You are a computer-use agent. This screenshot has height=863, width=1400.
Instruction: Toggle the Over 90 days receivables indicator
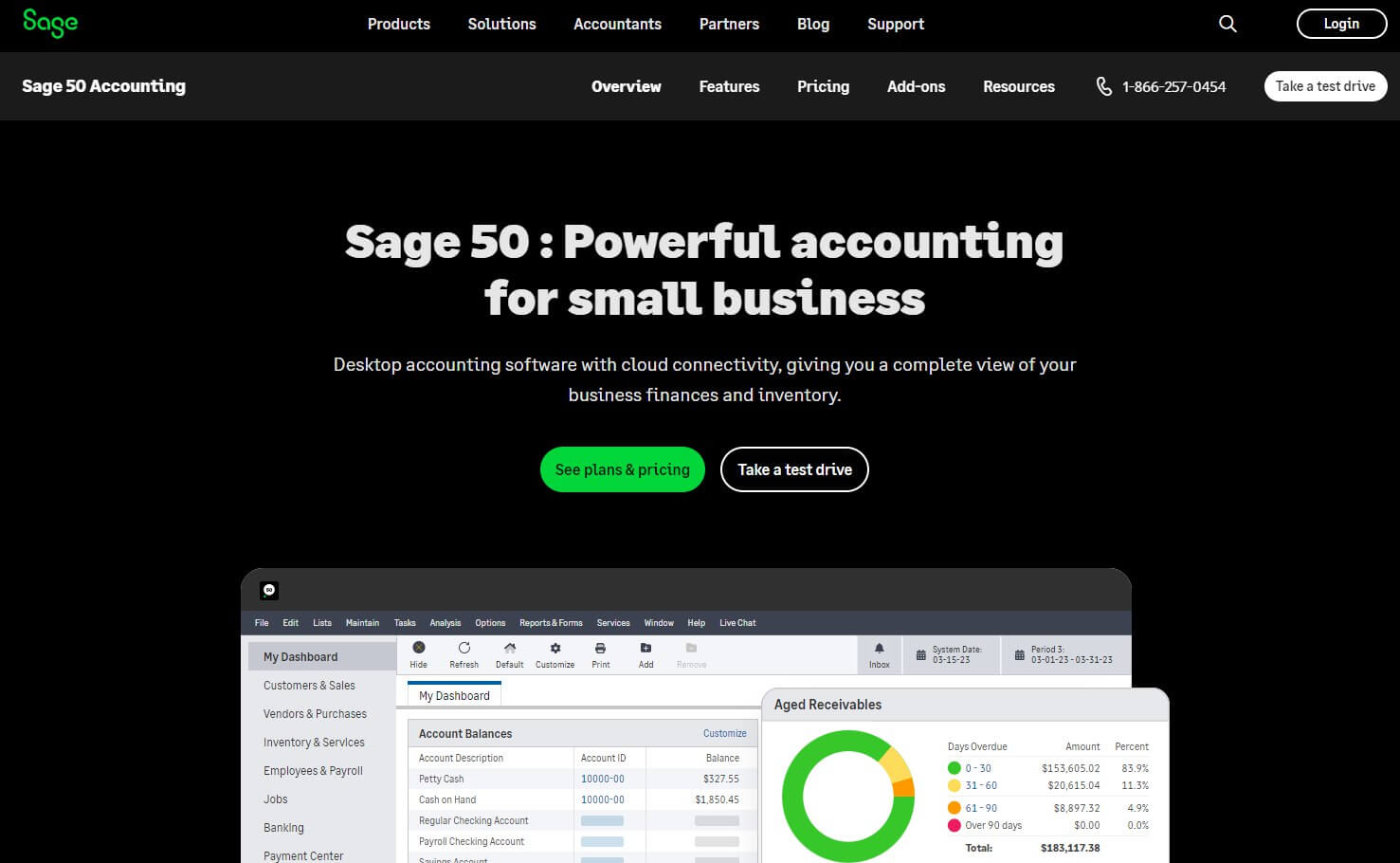point(955,825)
